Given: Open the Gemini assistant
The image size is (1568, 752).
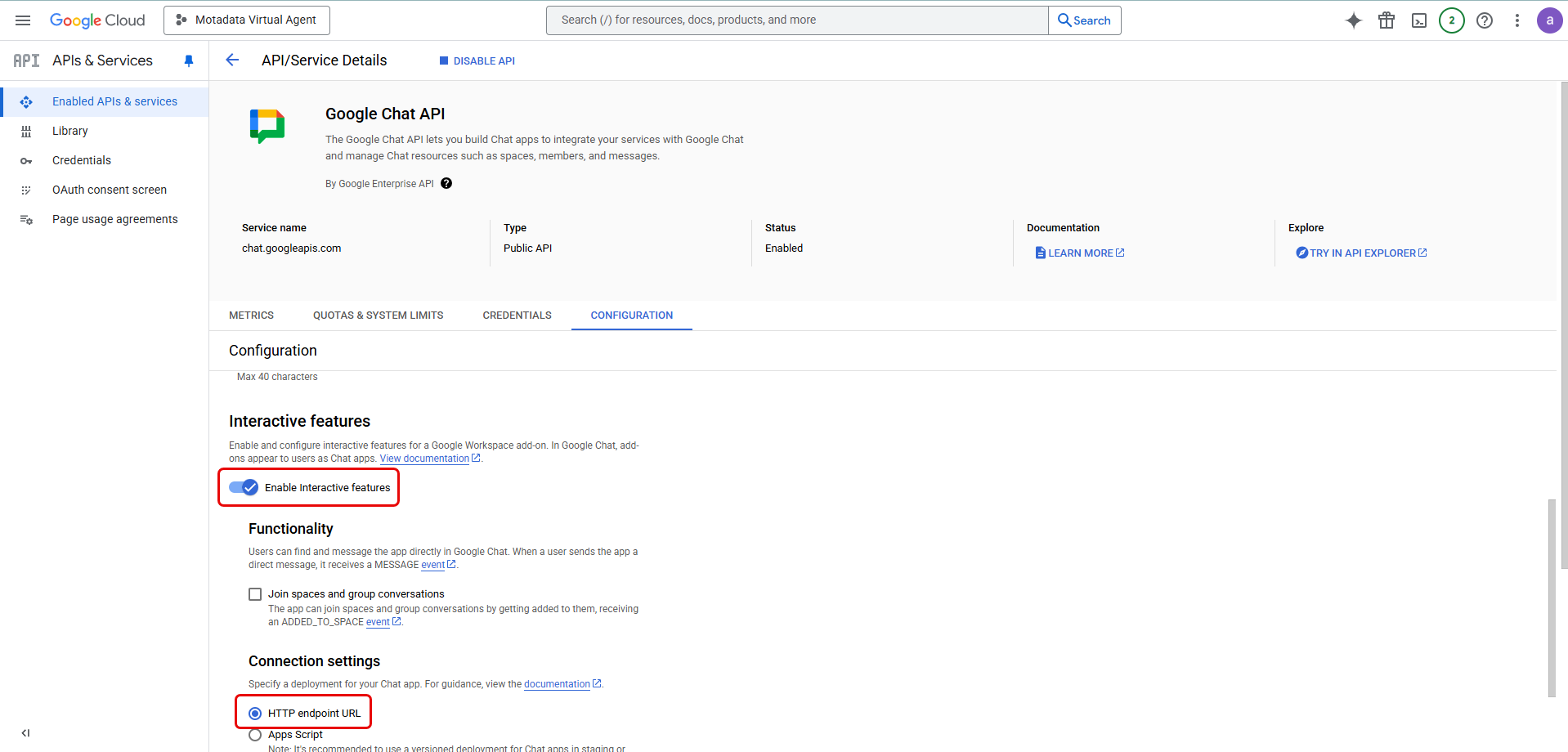Looking at the screenshot, I should (1354, 20).
